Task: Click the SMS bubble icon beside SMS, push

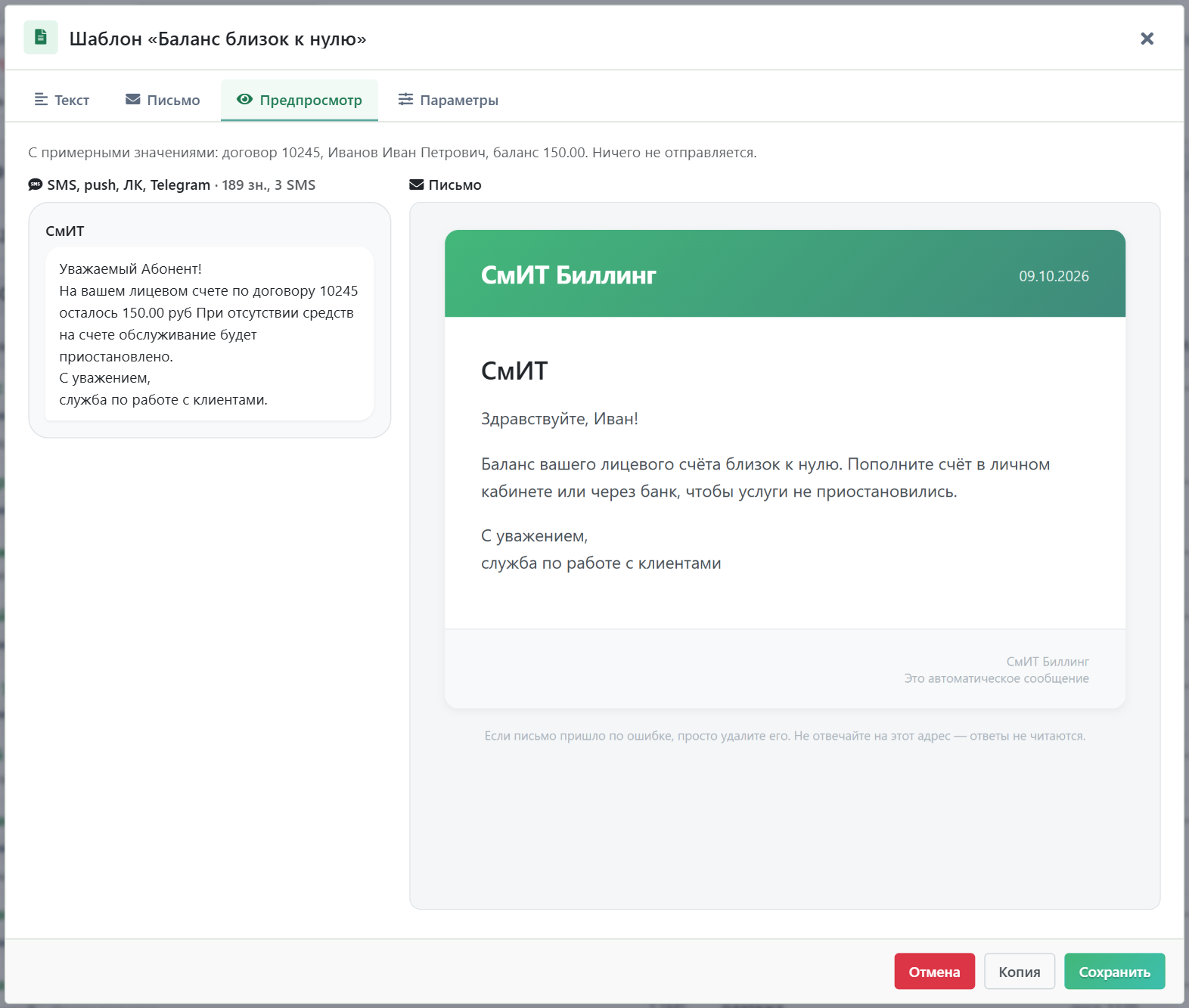Action: click(x=36, y=185)
